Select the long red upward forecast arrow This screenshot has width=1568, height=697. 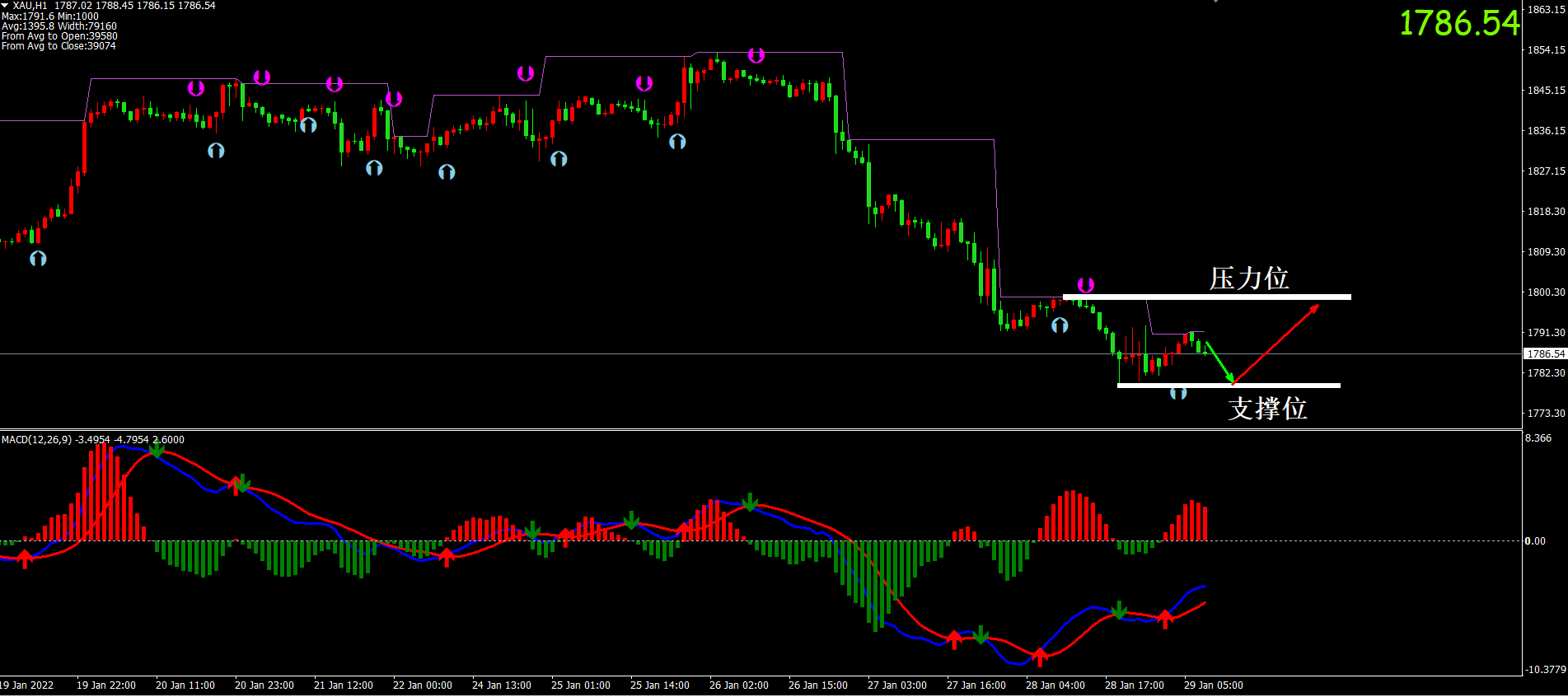[x=1275, y=344]
